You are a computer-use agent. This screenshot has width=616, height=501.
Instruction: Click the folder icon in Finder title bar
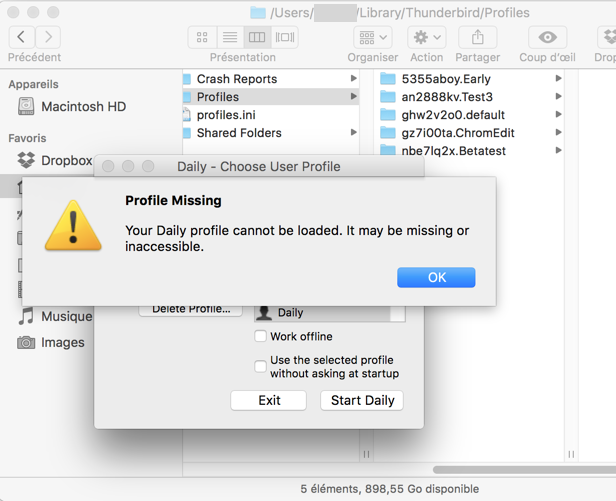pyautogui.click(x=258, y=13)
